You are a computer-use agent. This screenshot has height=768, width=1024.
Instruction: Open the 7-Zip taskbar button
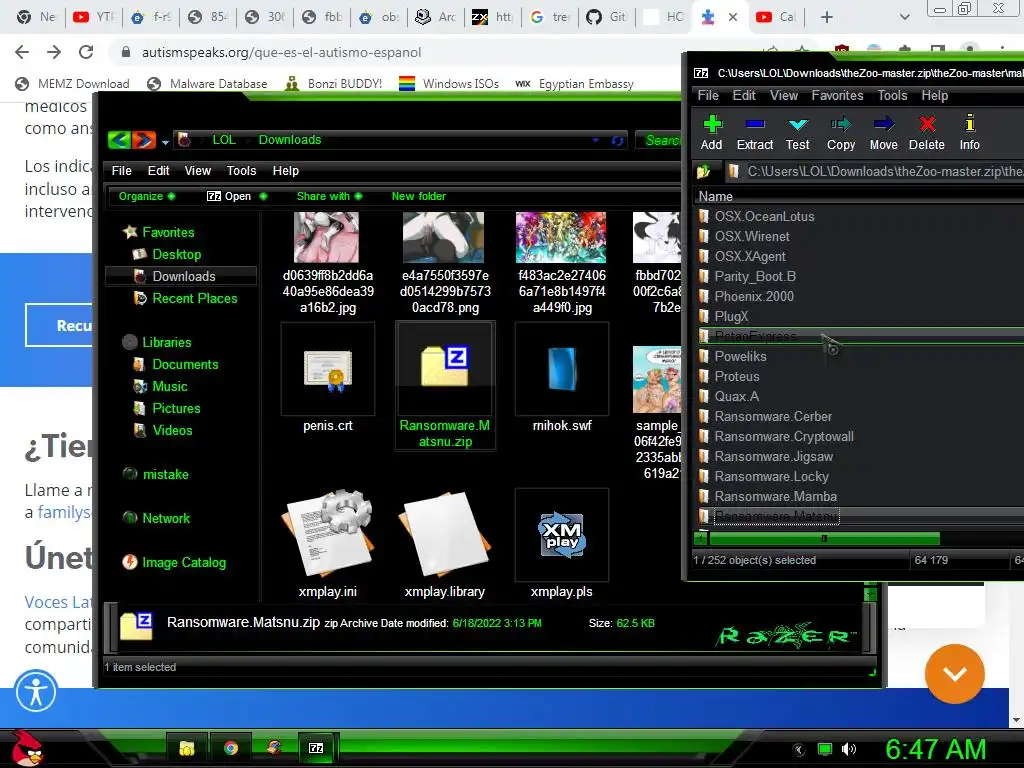[x=316, y=748]
